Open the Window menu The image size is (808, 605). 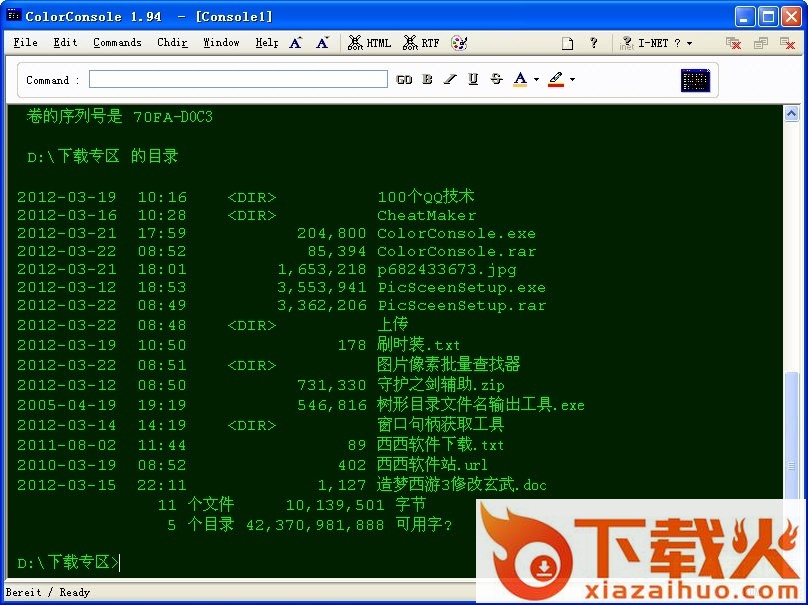(x=221, y=43)
